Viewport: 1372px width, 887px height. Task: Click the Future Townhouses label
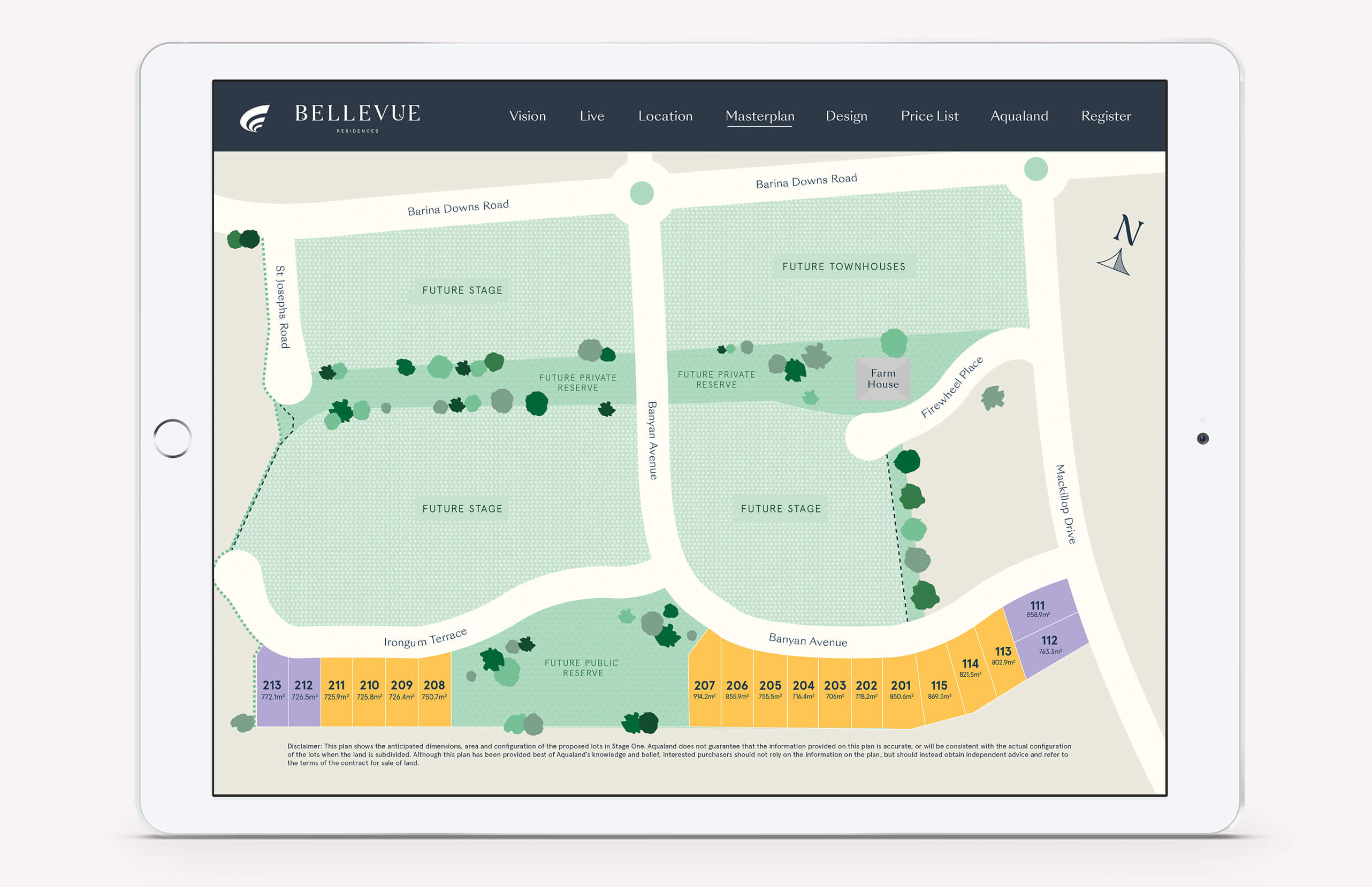tap(843, 266)
